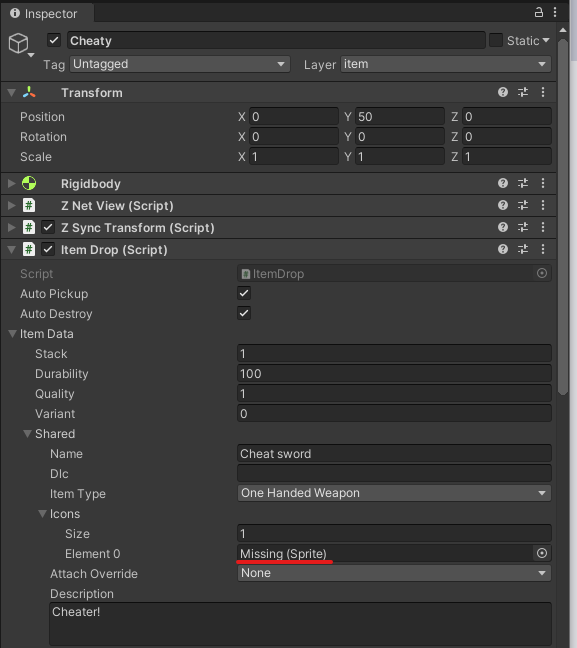This screenshot has height=648, width=577.
Task: Open Rigidbody help reference icon
Action: [x=503, y=183]
